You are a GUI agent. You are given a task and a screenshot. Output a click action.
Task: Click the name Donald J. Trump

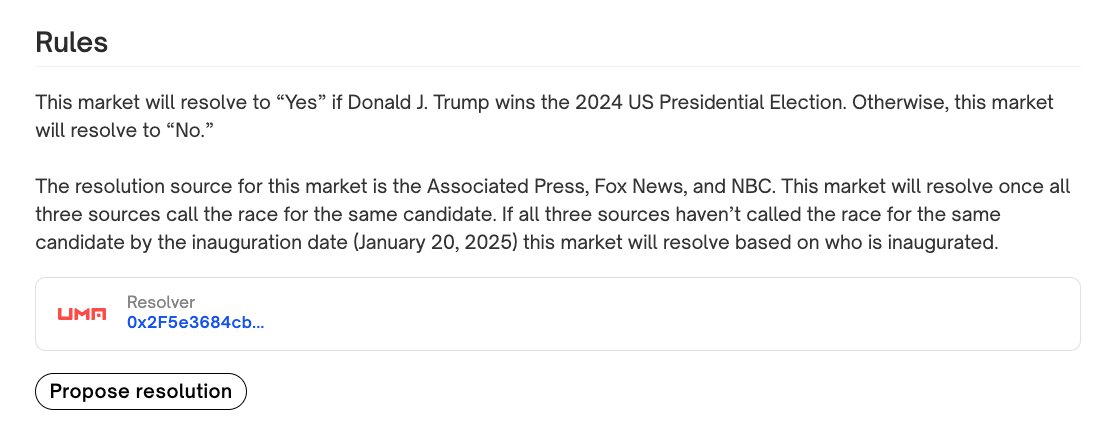419,103
